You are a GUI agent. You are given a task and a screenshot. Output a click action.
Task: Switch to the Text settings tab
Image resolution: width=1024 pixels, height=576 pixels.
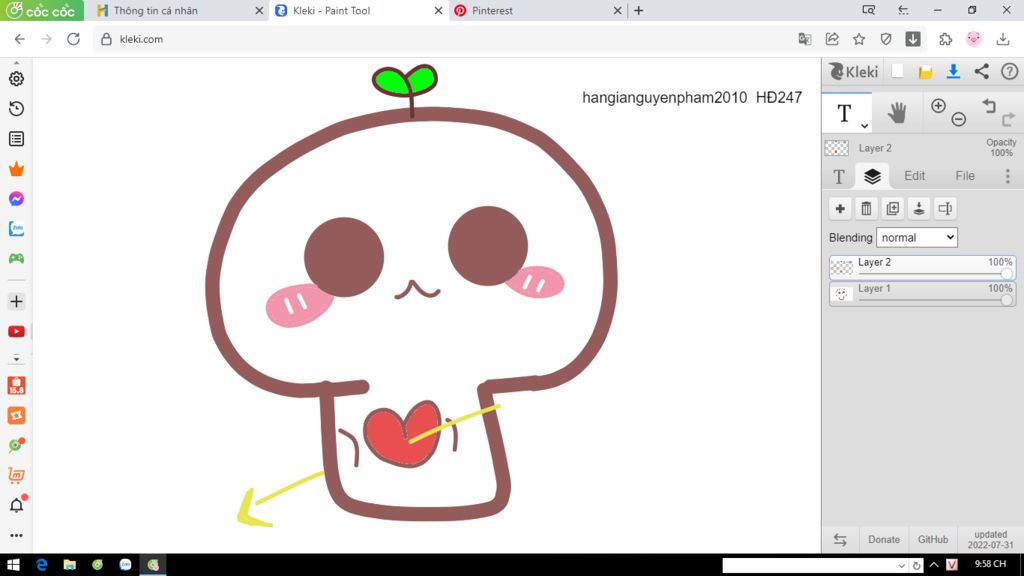click(x=839, y=176)
